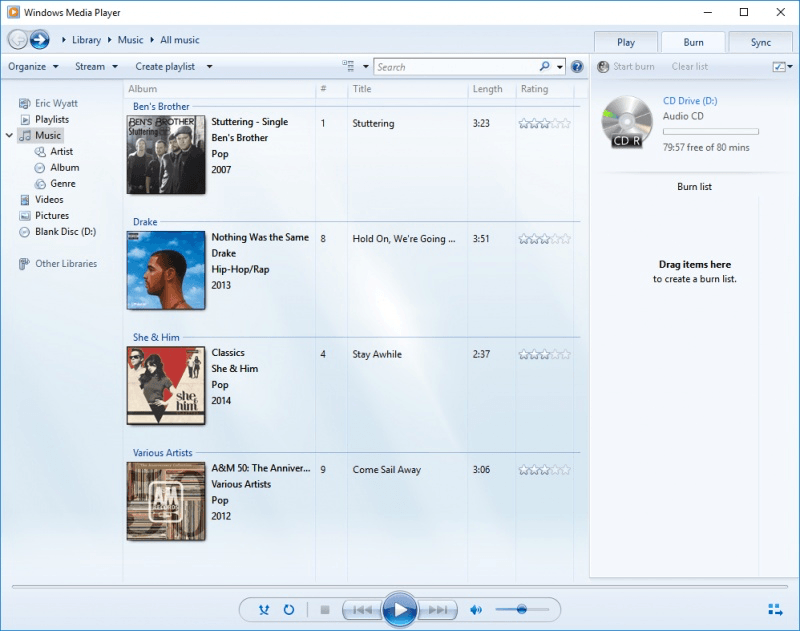The height and width of the screenshot is (631, 800).
Task: Rate Stuttering using its star rating
Action: 544,123
